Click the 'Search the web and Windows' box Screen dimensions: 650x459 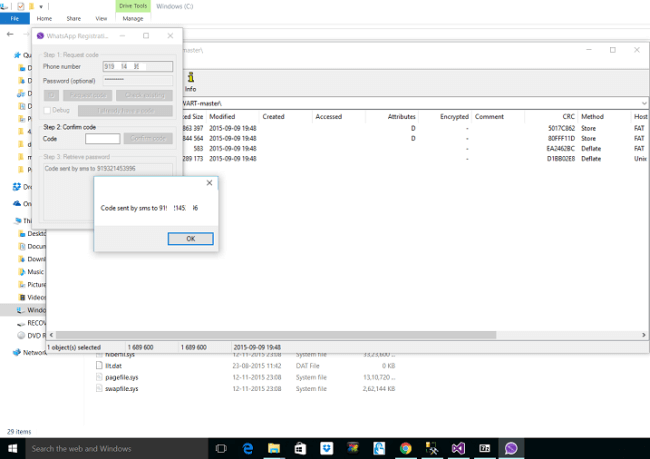tap(117, 448)
